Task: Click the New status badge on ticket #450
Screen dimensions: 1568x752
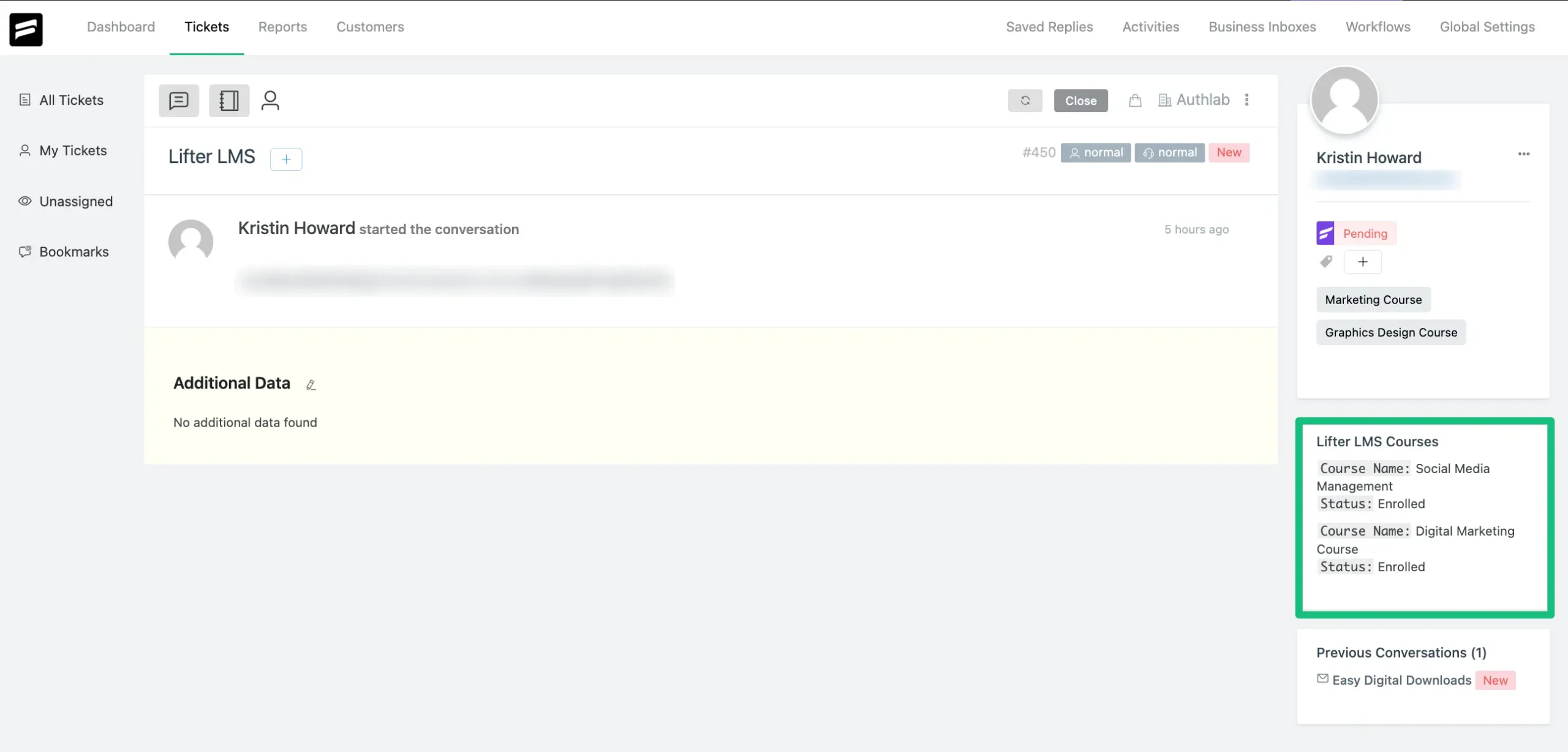Action: tap(1229, 153)
